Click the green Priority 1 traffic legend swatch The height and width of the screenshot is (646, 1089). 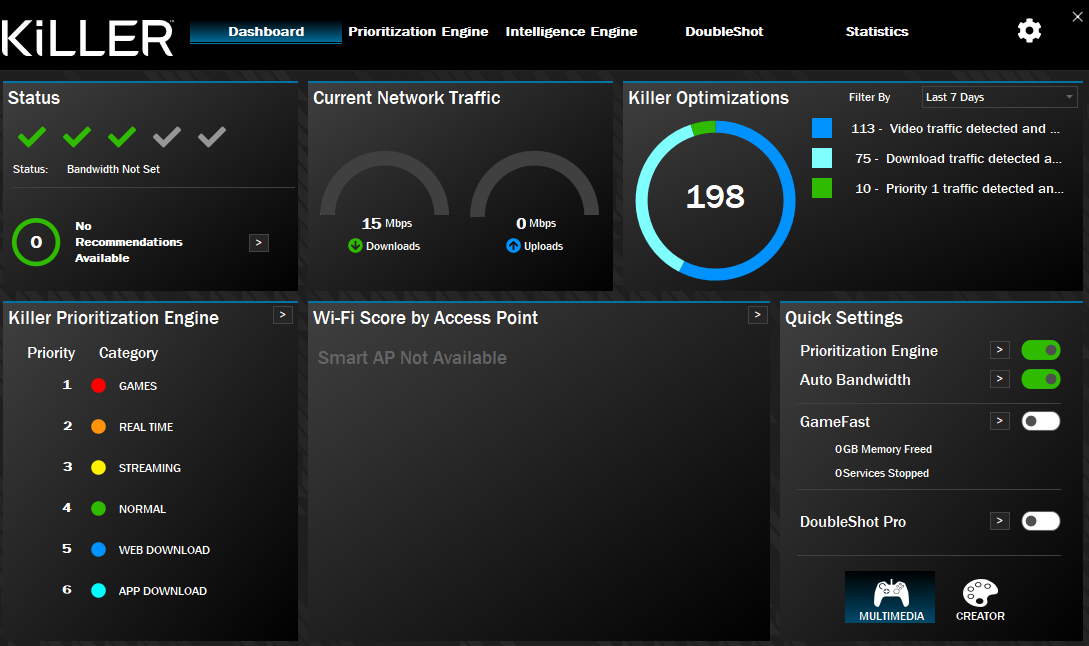(822, 188)
